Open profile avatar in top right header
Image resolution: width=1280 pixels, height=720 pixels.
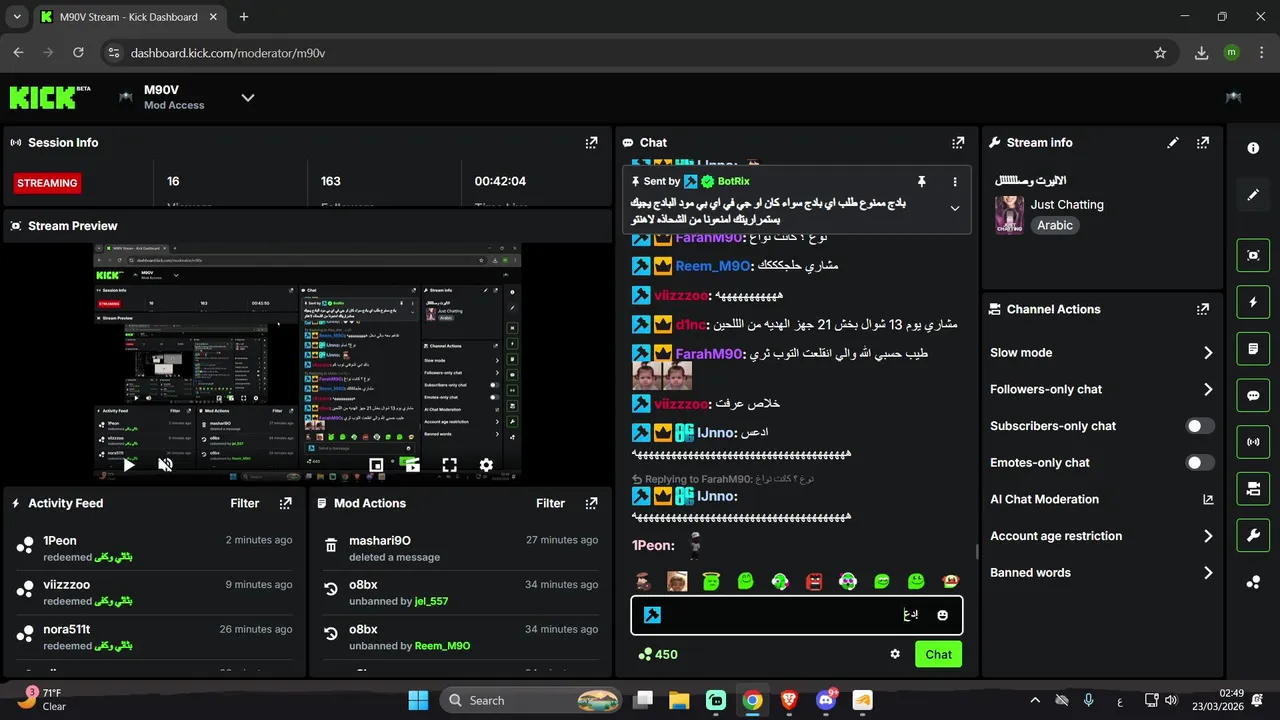coord(1233,97)
